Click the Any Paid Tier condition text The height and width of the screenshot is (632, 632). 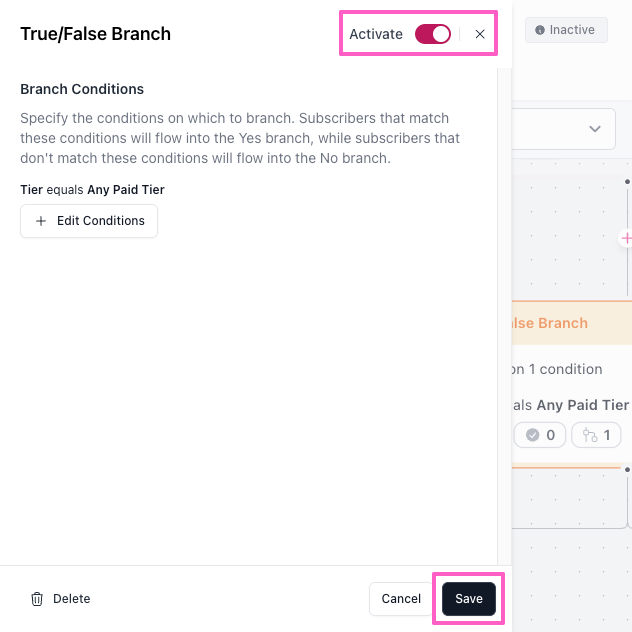click(582, 405)
